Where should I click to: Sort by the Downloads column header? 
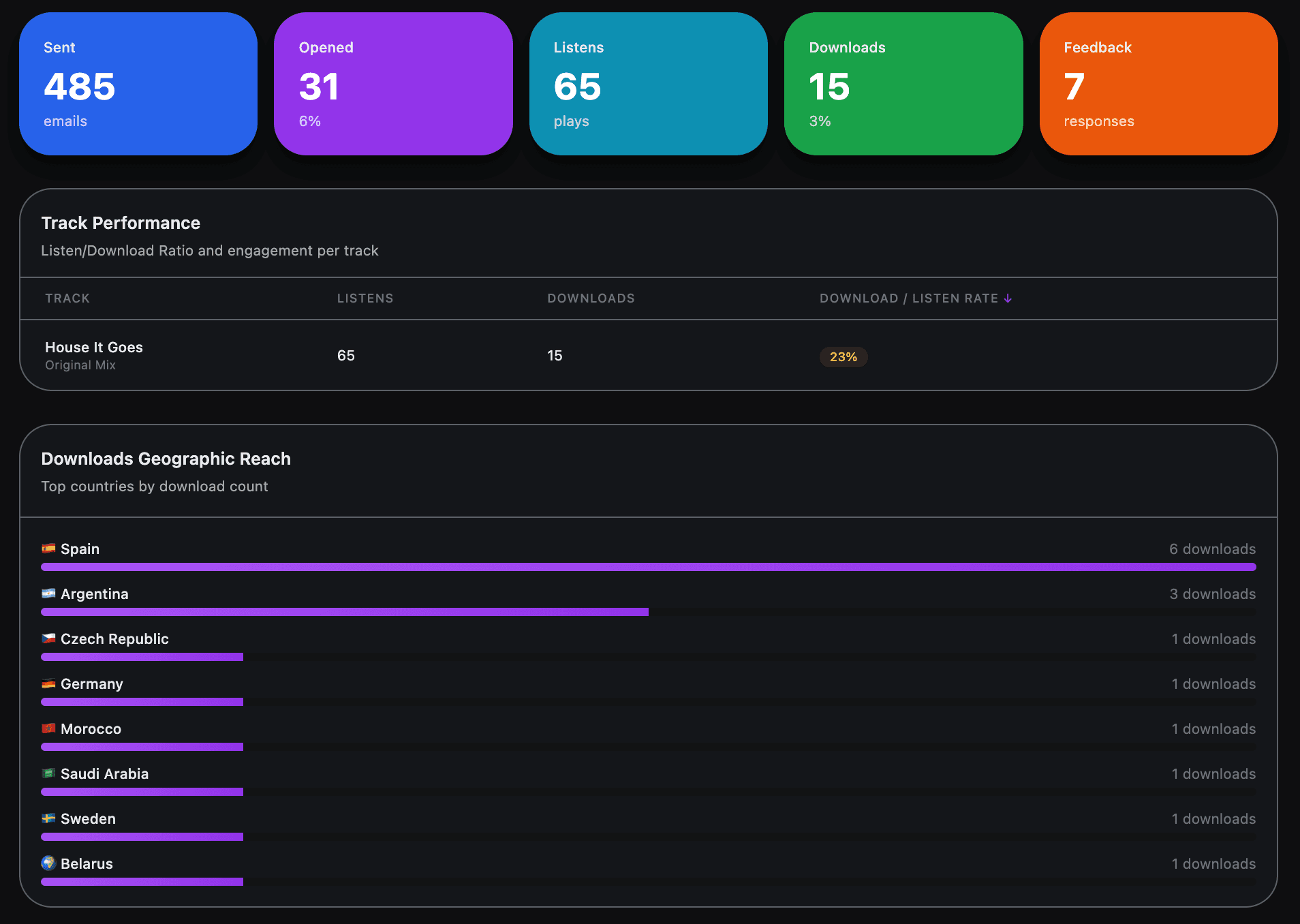tap(591, 298)
